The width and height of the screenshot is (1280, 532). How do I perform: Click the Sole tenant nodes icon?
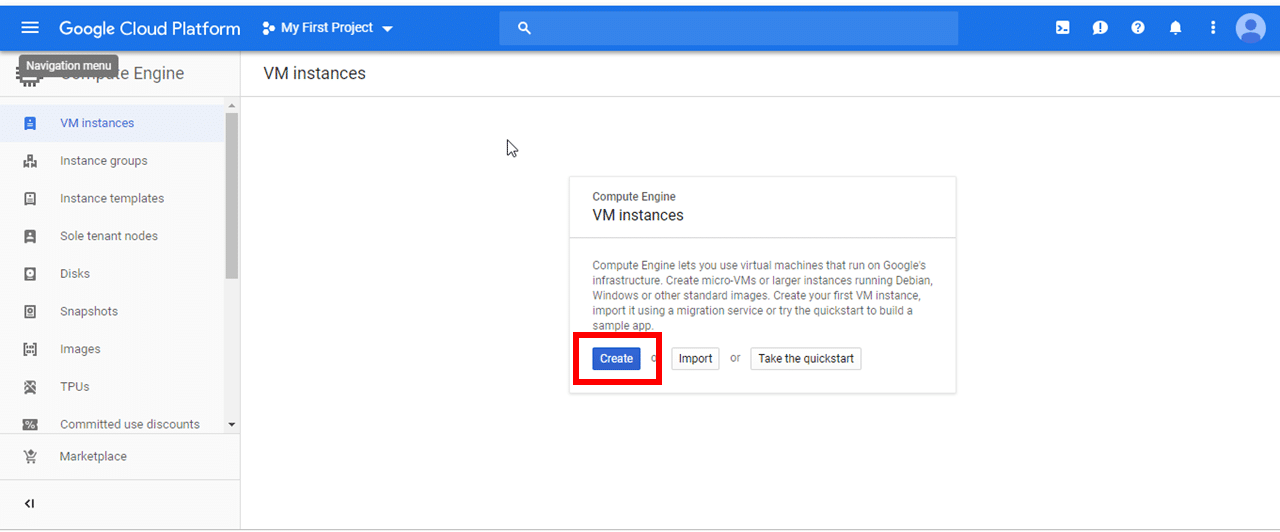(x=30, y=236)
